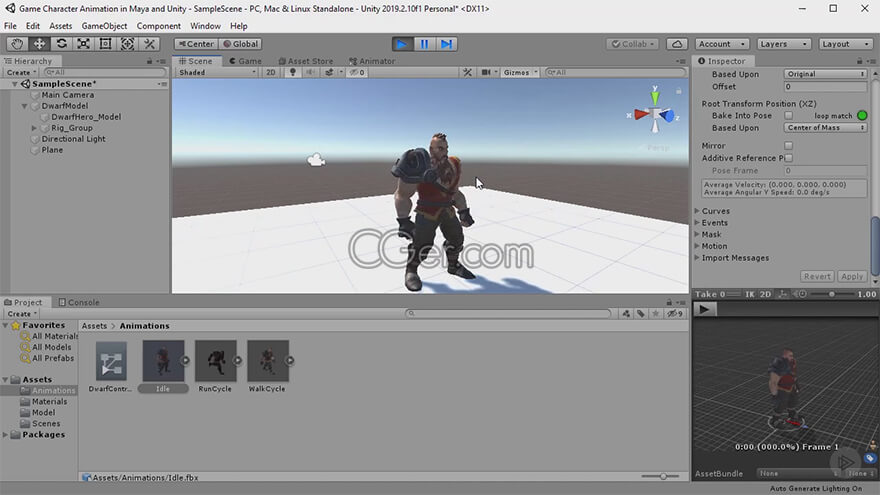Toggle Center pivot mode

click(x=195, y=44)
